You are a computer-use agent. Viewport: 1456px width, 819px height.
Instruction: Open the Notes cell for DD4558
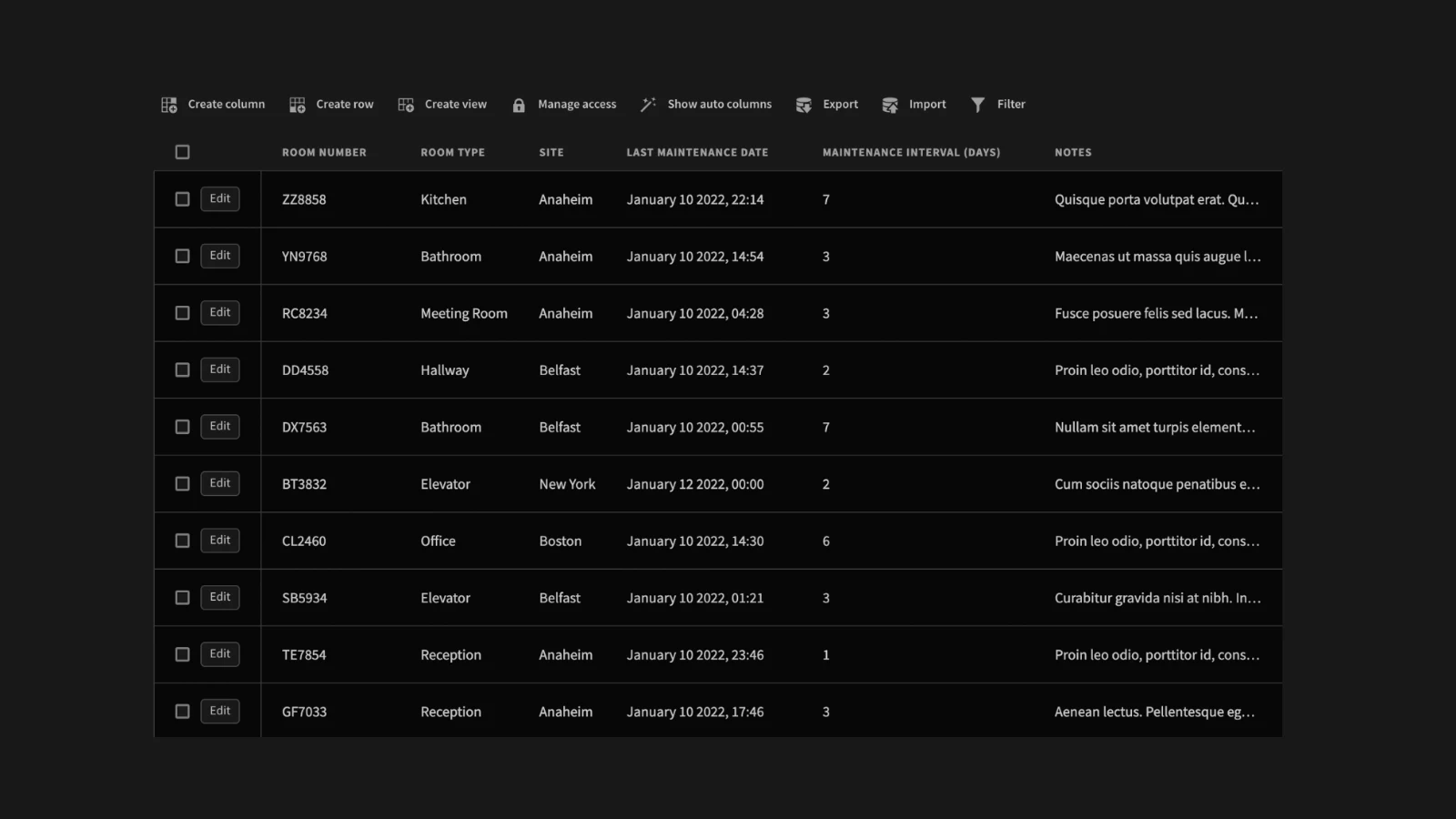1157,370
